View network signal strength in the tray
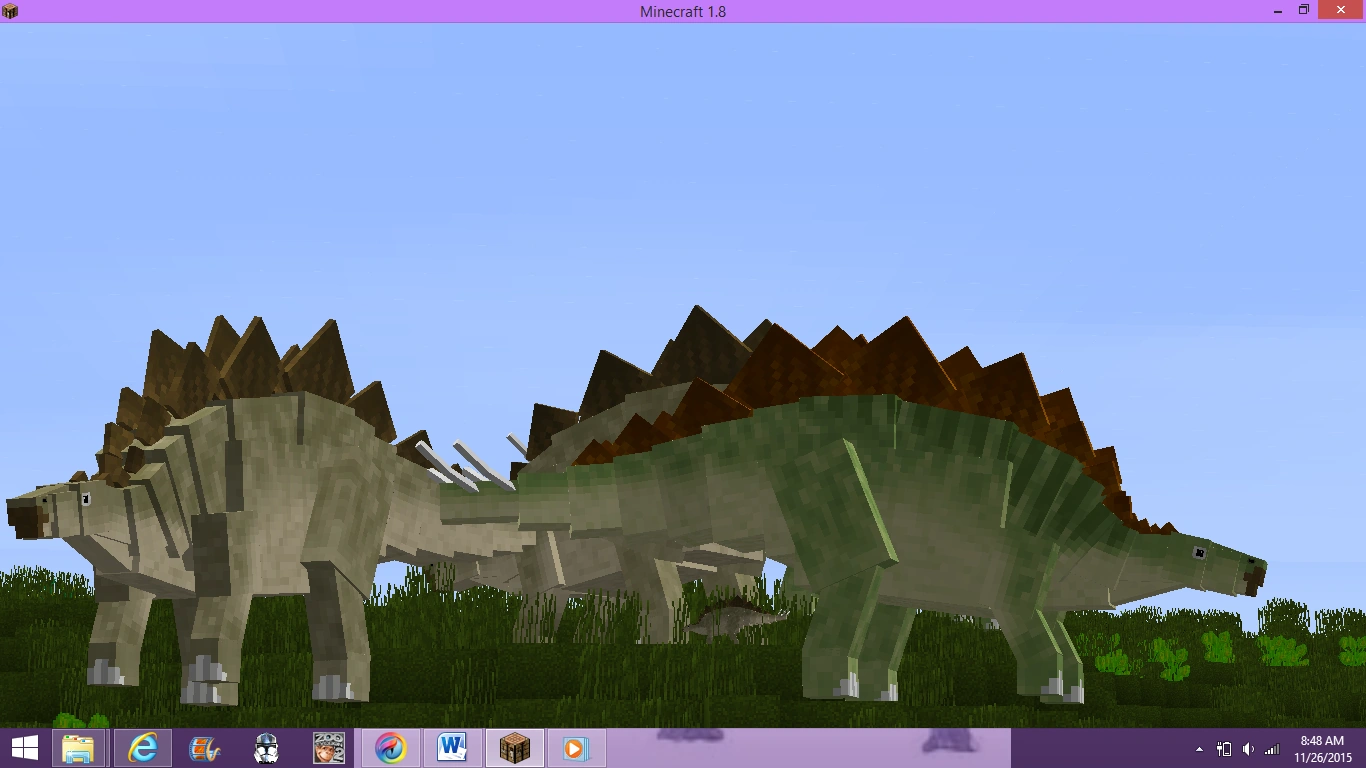The image size is (1366, 768). [1272, 749]
